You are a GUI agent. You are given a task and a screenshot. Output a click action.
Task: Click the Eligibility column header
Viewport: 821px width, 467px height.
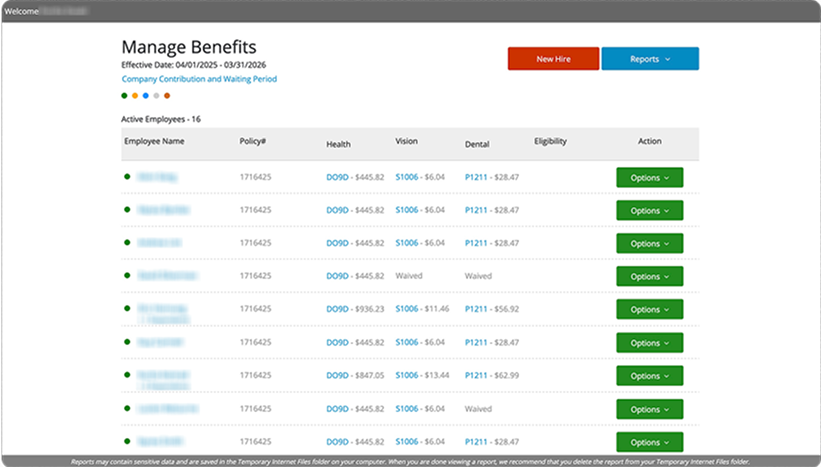(x=550, y=141)
